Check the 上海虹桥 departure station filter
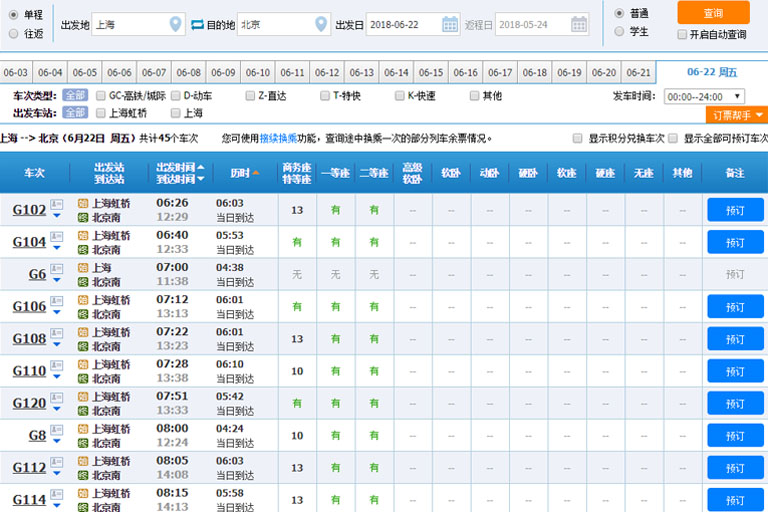768x512 pixels. click(x=101, y=113)
